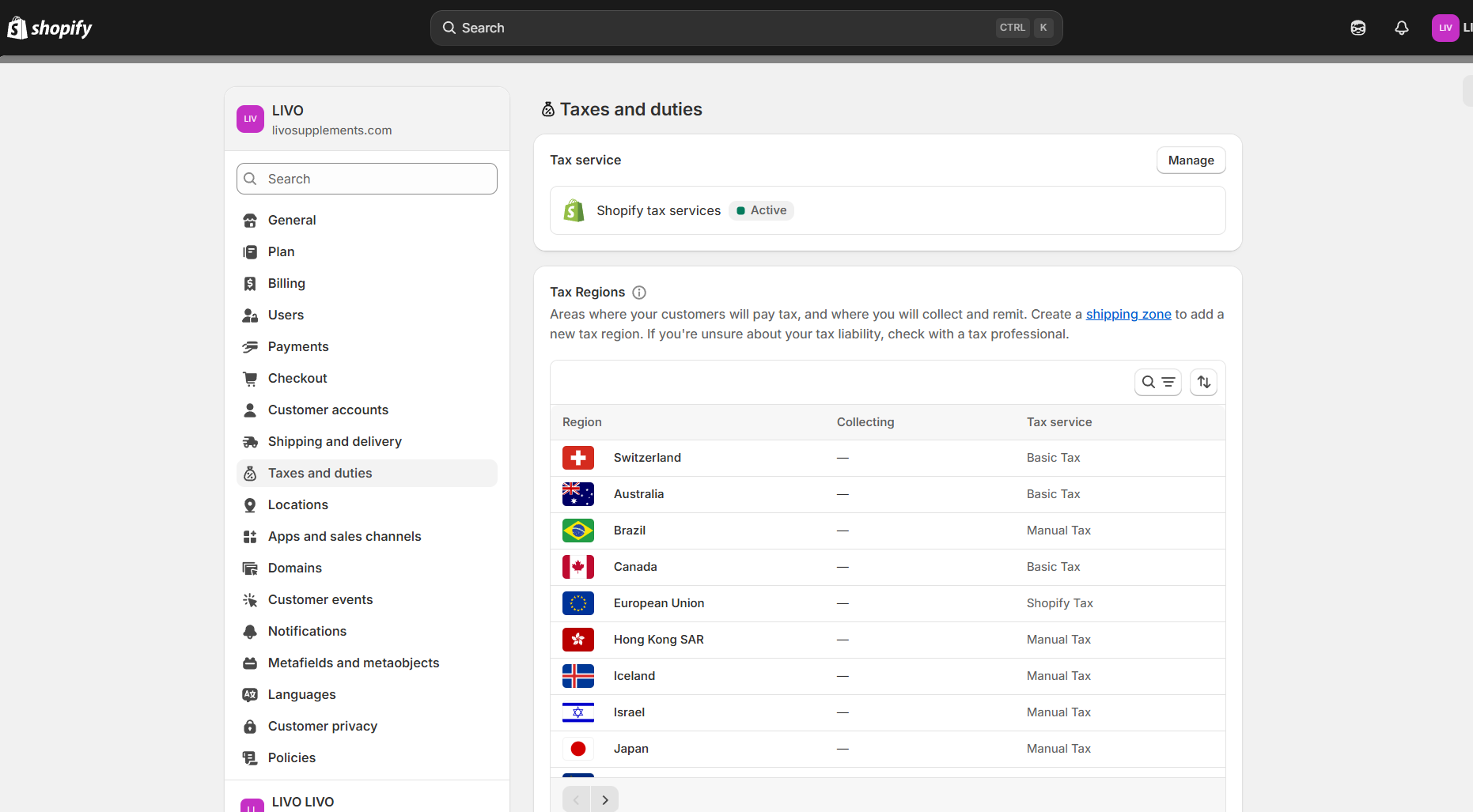
Task: Click the Shopify tax services bag icon
Action: click(574, 211)
